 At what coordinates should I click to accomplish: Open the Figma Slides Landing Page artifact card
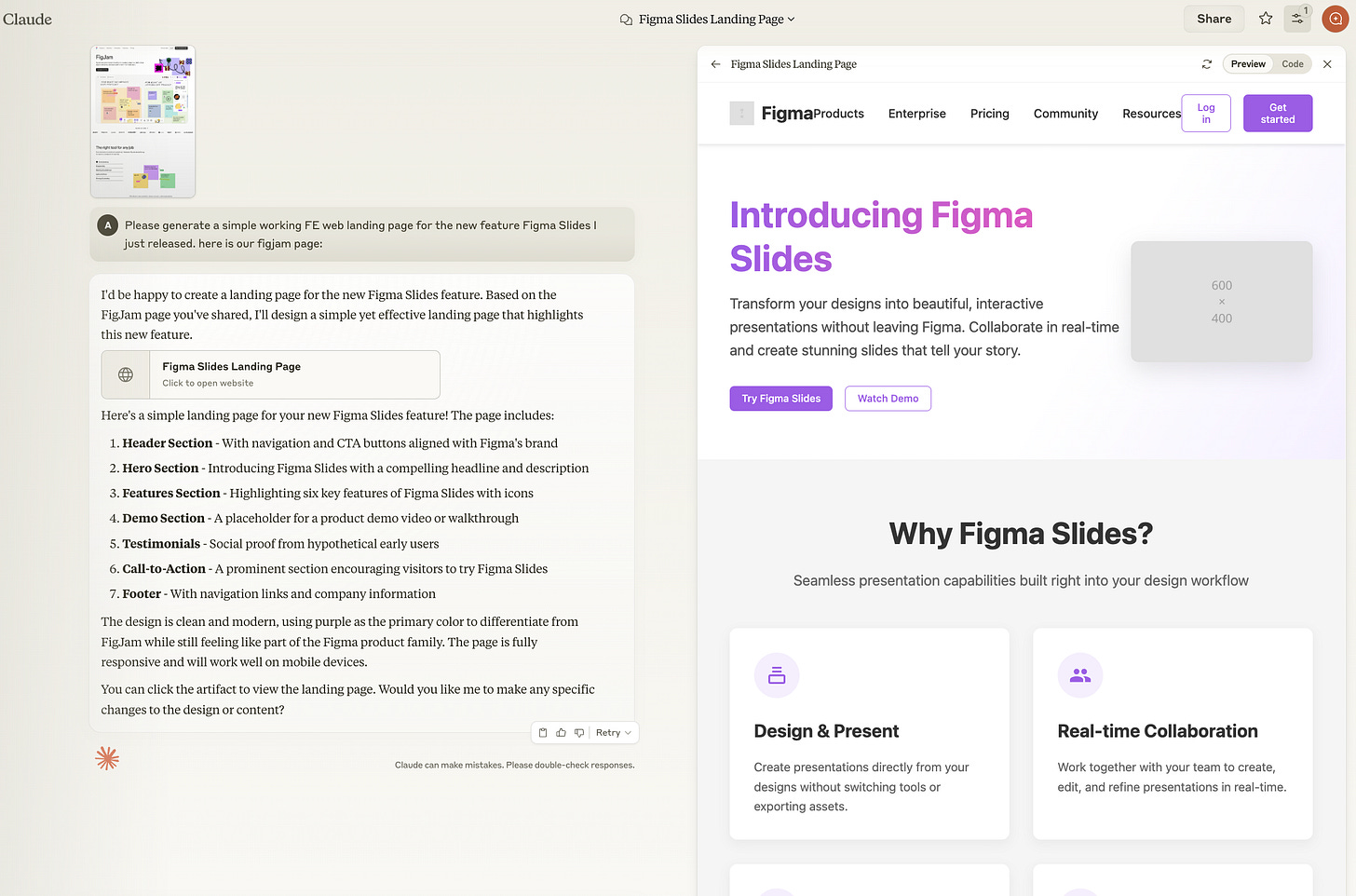point(270,374)
